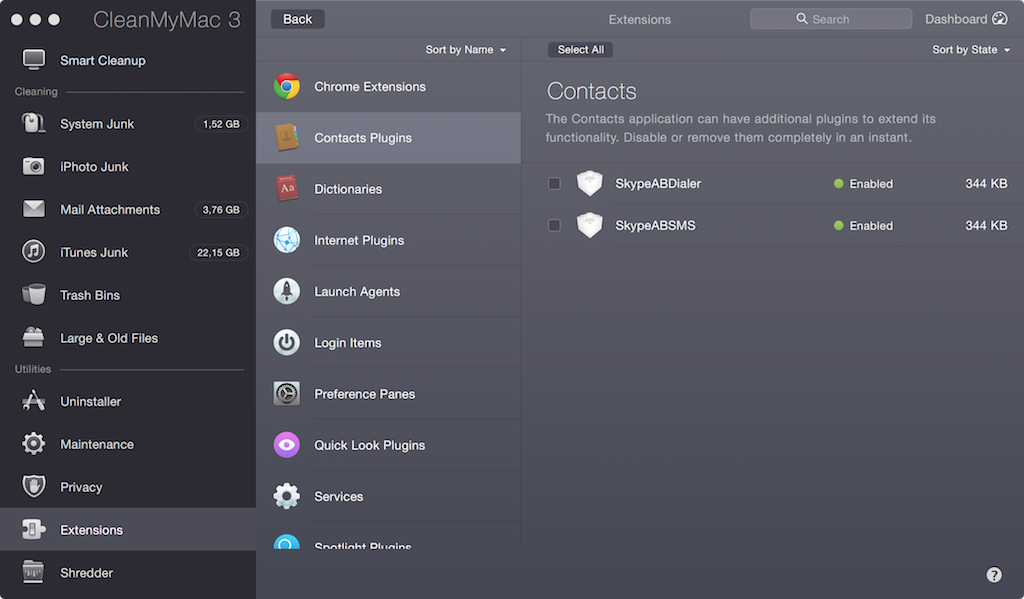The width and height of the screenshot is (1024, 599).
Task: Click the Services gear icon
Action: coord(287,496)
